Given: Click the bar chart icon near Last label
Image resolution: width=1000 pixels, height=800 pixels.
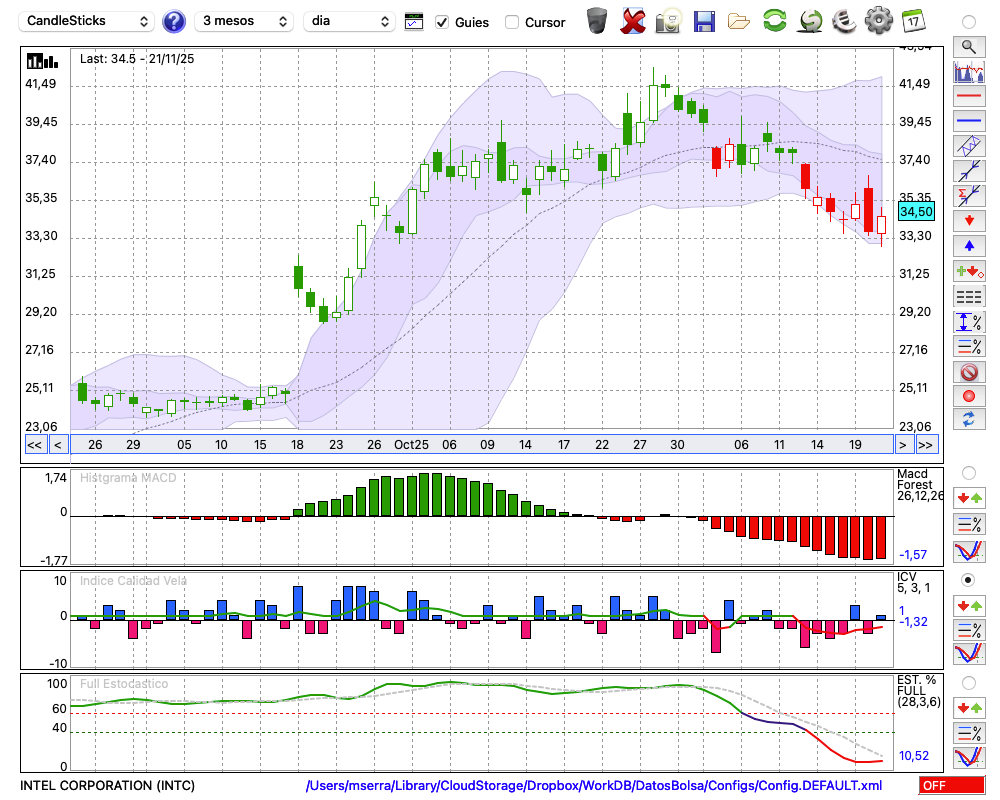Looking at the screenshot, I should click(x=42, y=61).
